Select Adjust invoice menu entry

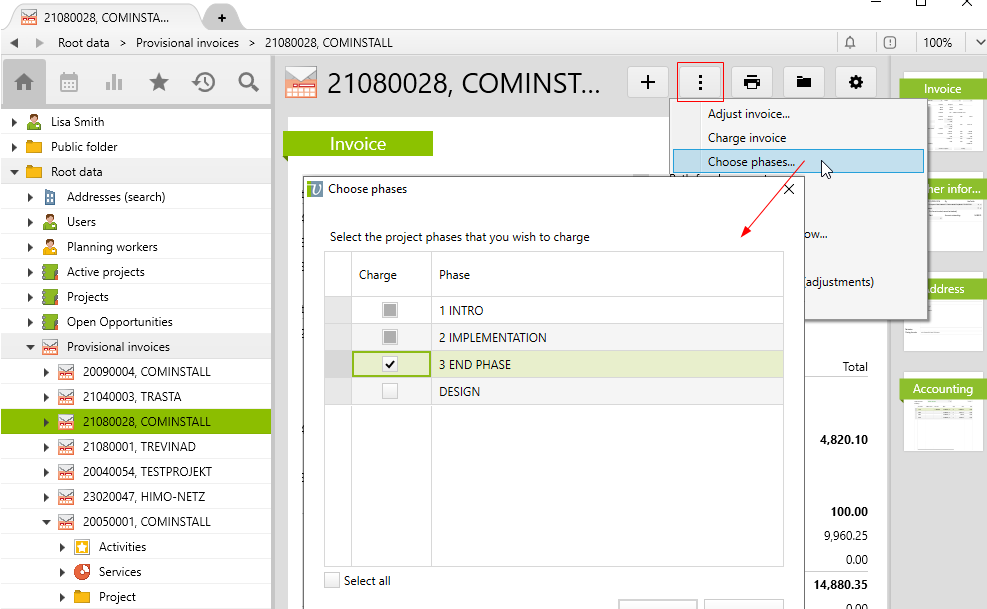[748, 114]
